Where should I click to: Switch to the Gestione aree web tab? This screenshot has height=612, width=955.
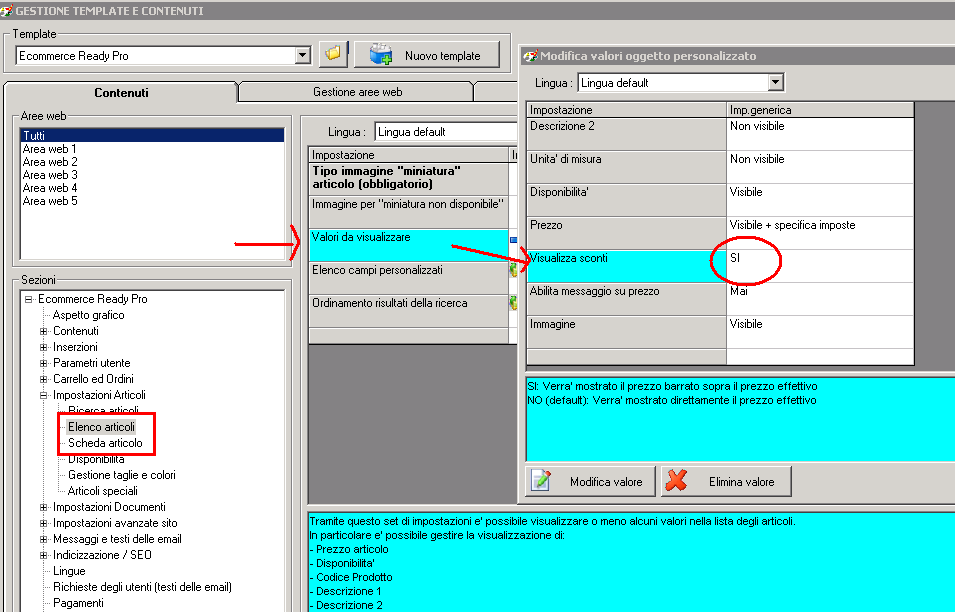click(357, 92)
